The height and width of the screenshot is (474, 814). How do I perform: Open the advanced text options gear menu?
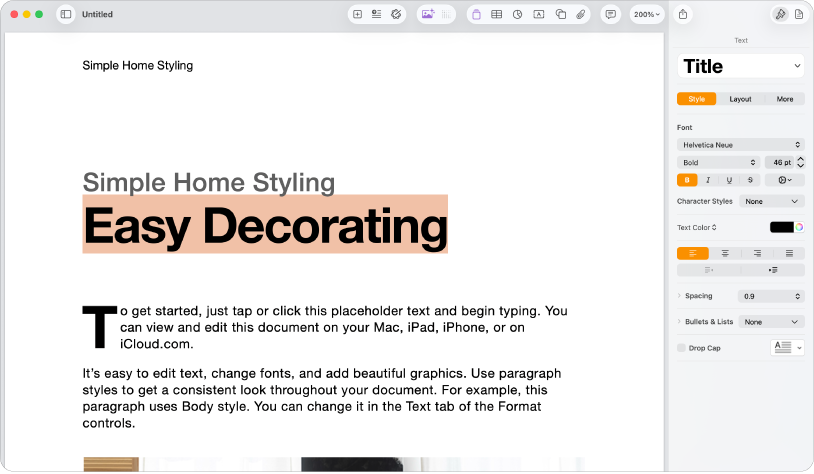785,180
